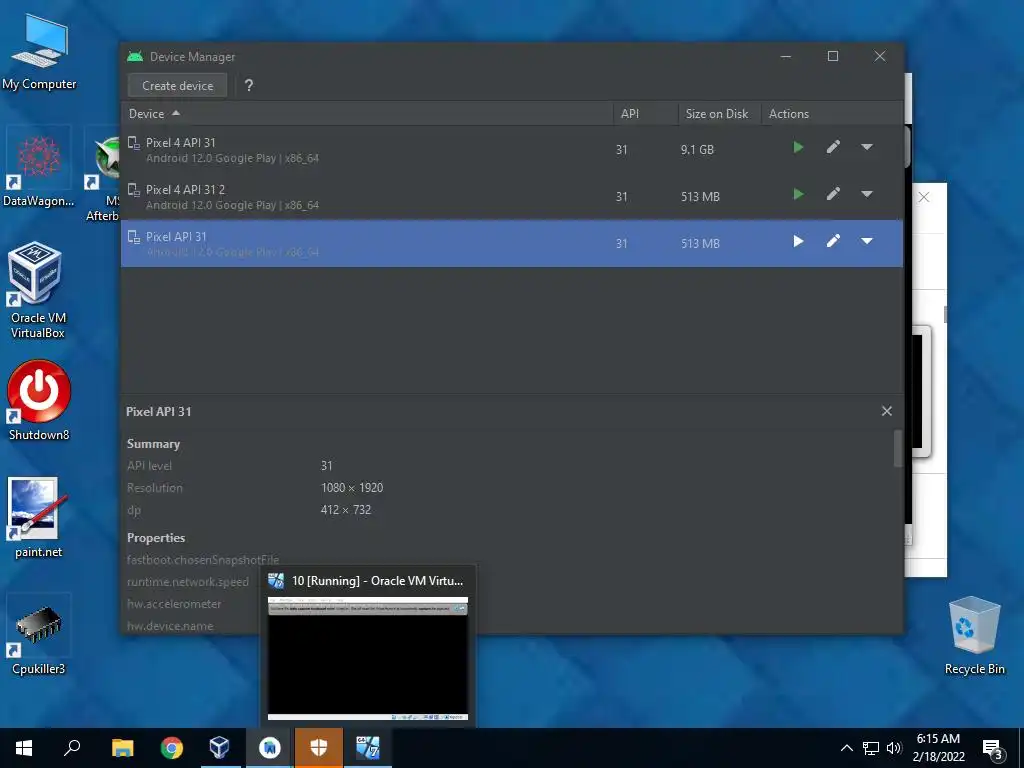The image size is (1024, 768).
Task: Select the Pixel 4 API 31 row
Action: (512, 150)
